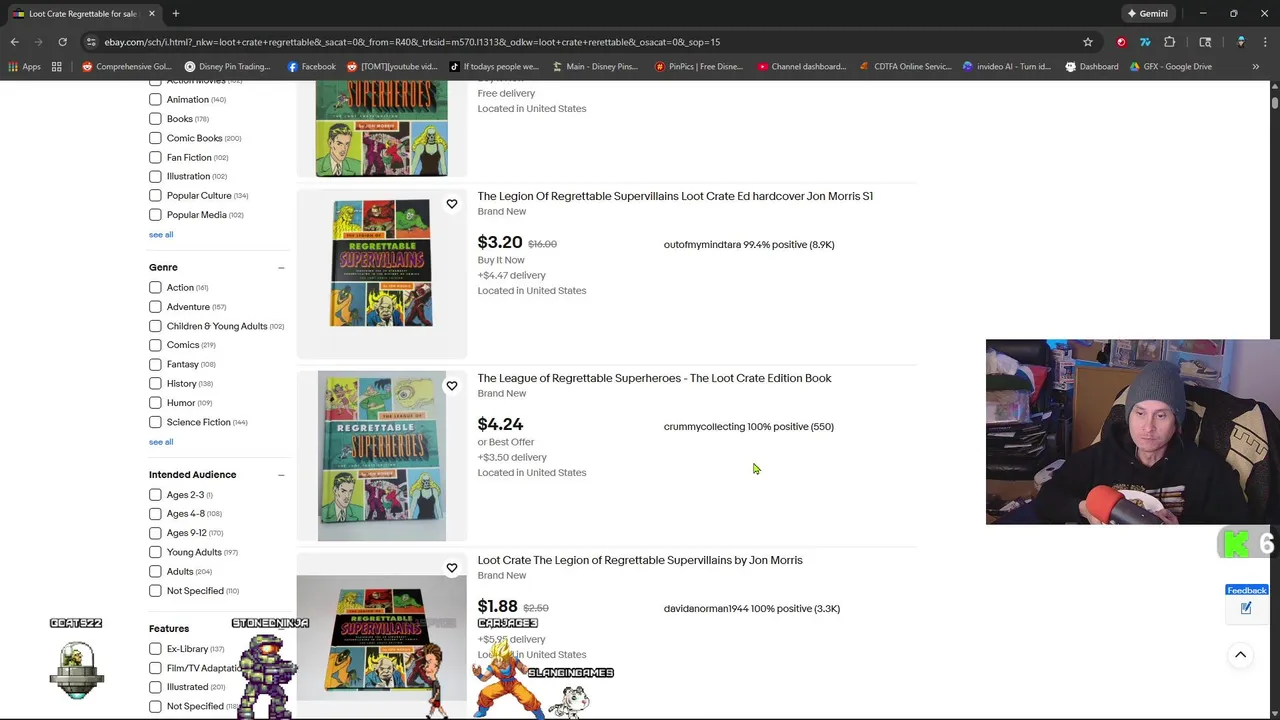Check the Adventure genre filter
This screenshot has height=720, width=1280.
pos(155,307)
